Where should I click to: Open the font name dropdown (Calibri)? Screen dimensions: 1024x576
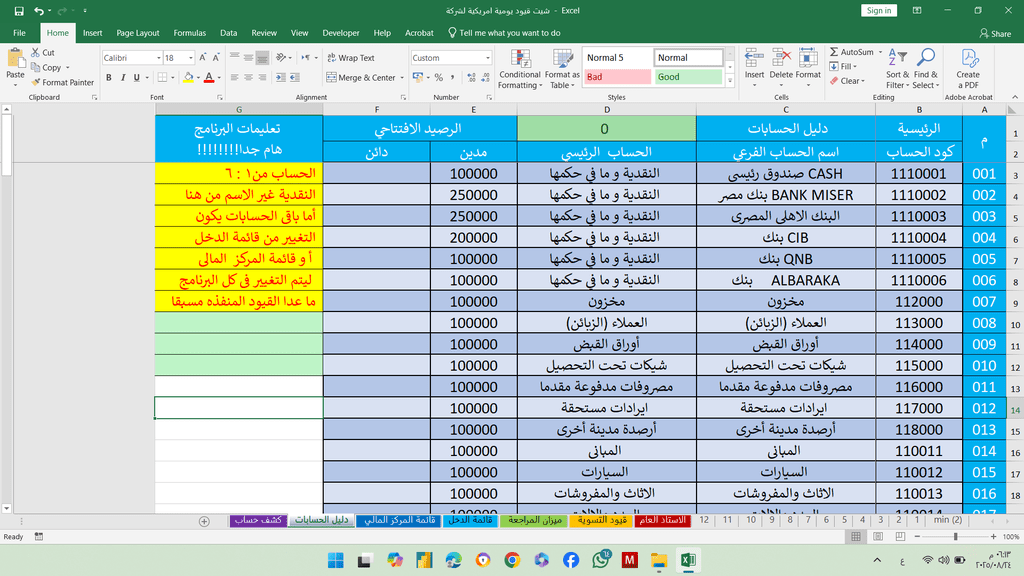pos(158,58)
